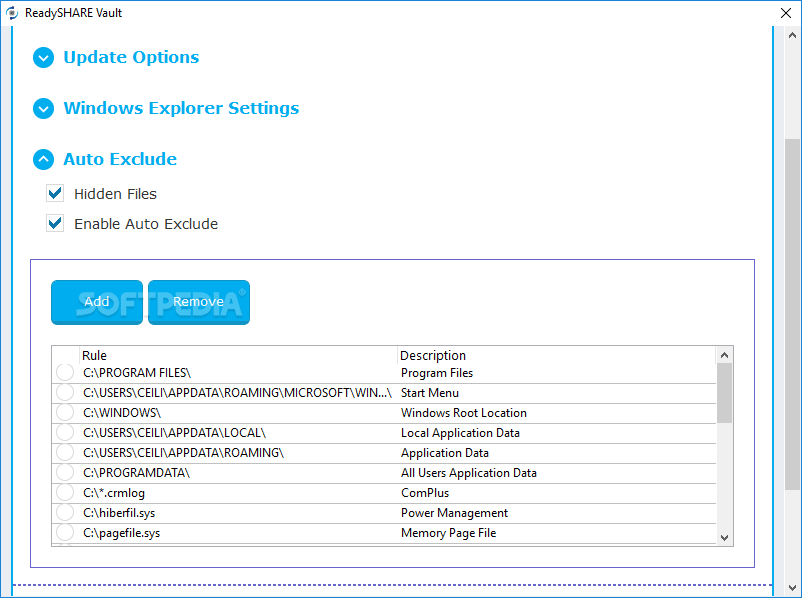
Task: Click the 'Program Files' description cell
Action: pos(437,373)
